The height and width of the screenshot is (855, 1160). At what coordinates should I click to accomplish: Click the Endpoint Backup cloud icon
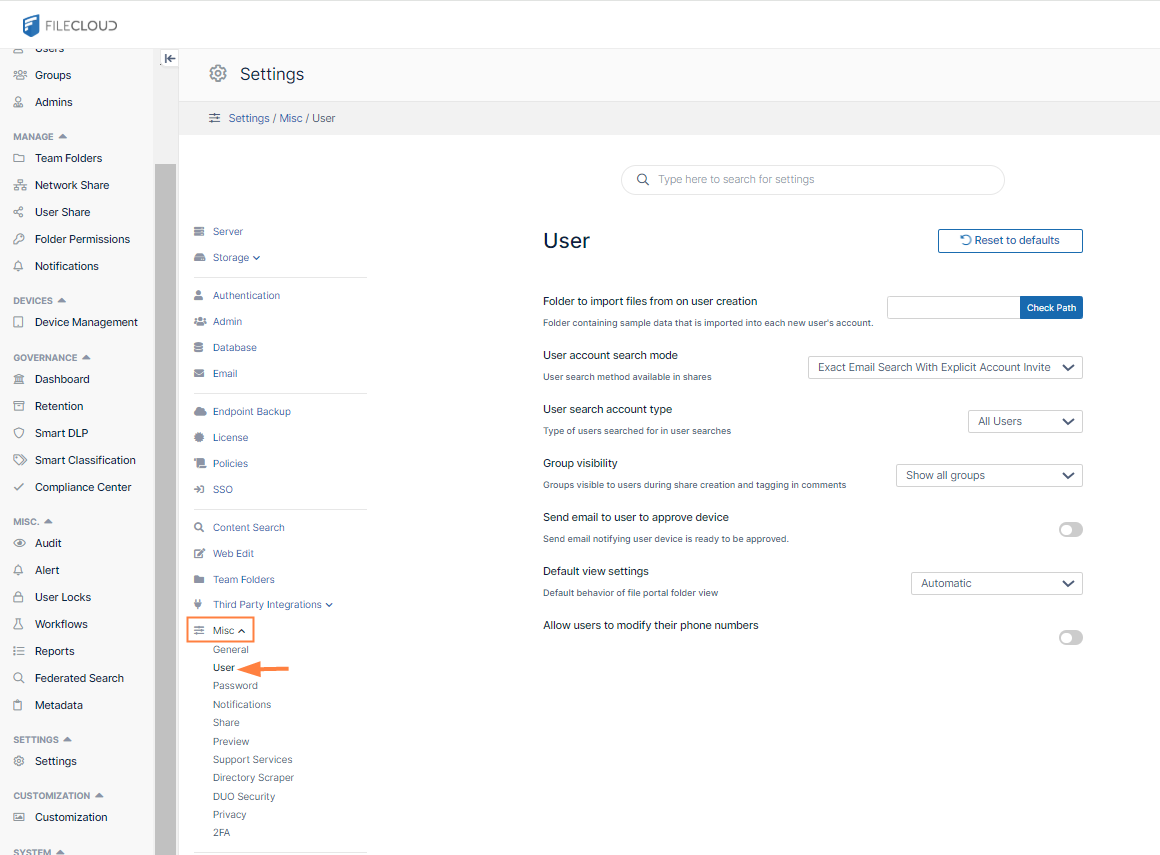point(199,412)
